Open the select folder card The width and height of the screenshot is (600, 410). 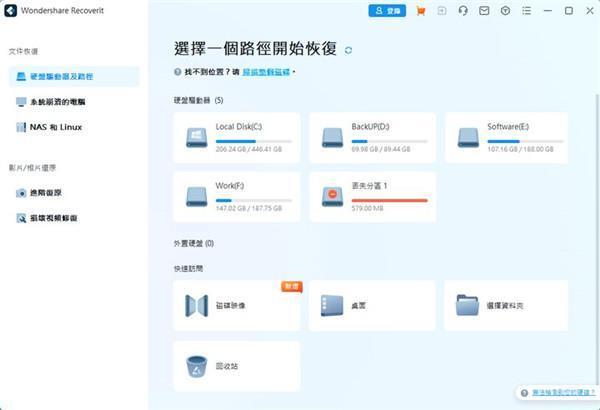tap(507, 305)
